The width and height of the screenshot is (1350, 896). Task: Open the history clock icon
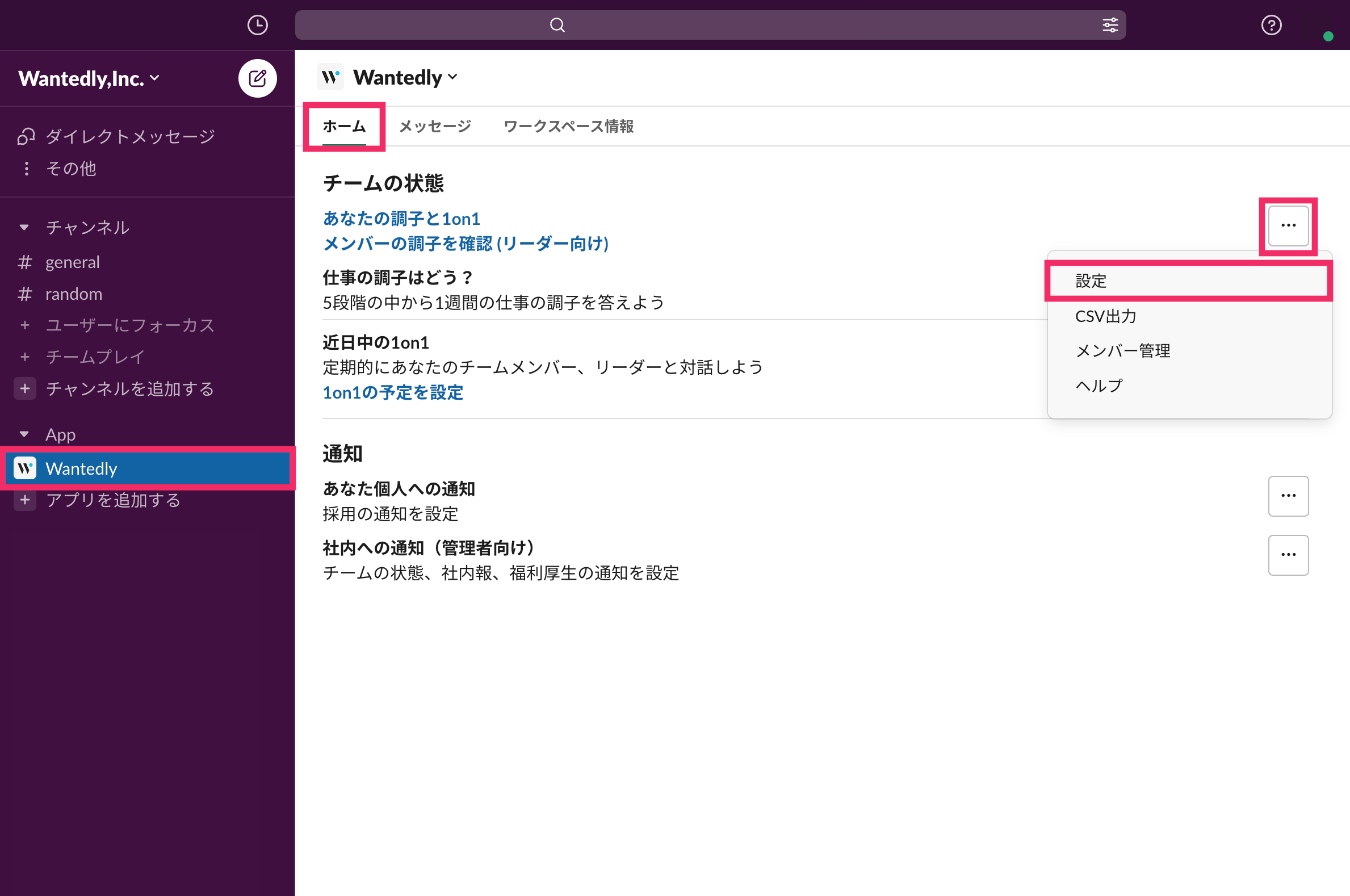[258, 25]
